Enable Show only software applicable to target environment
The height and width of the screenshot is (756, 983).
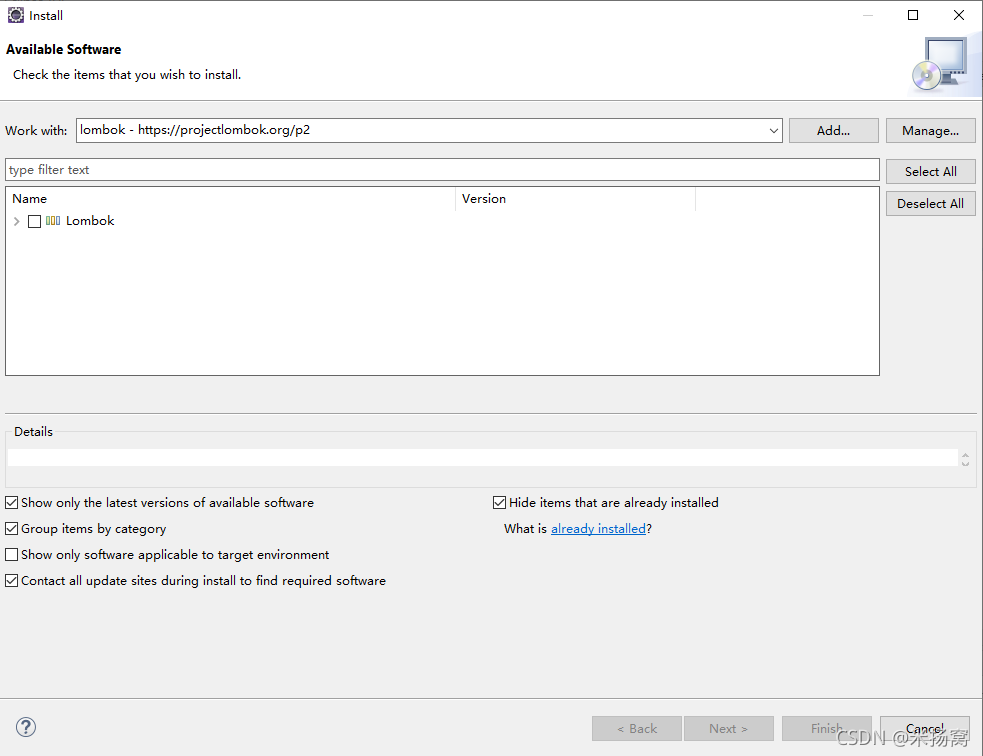11,555
